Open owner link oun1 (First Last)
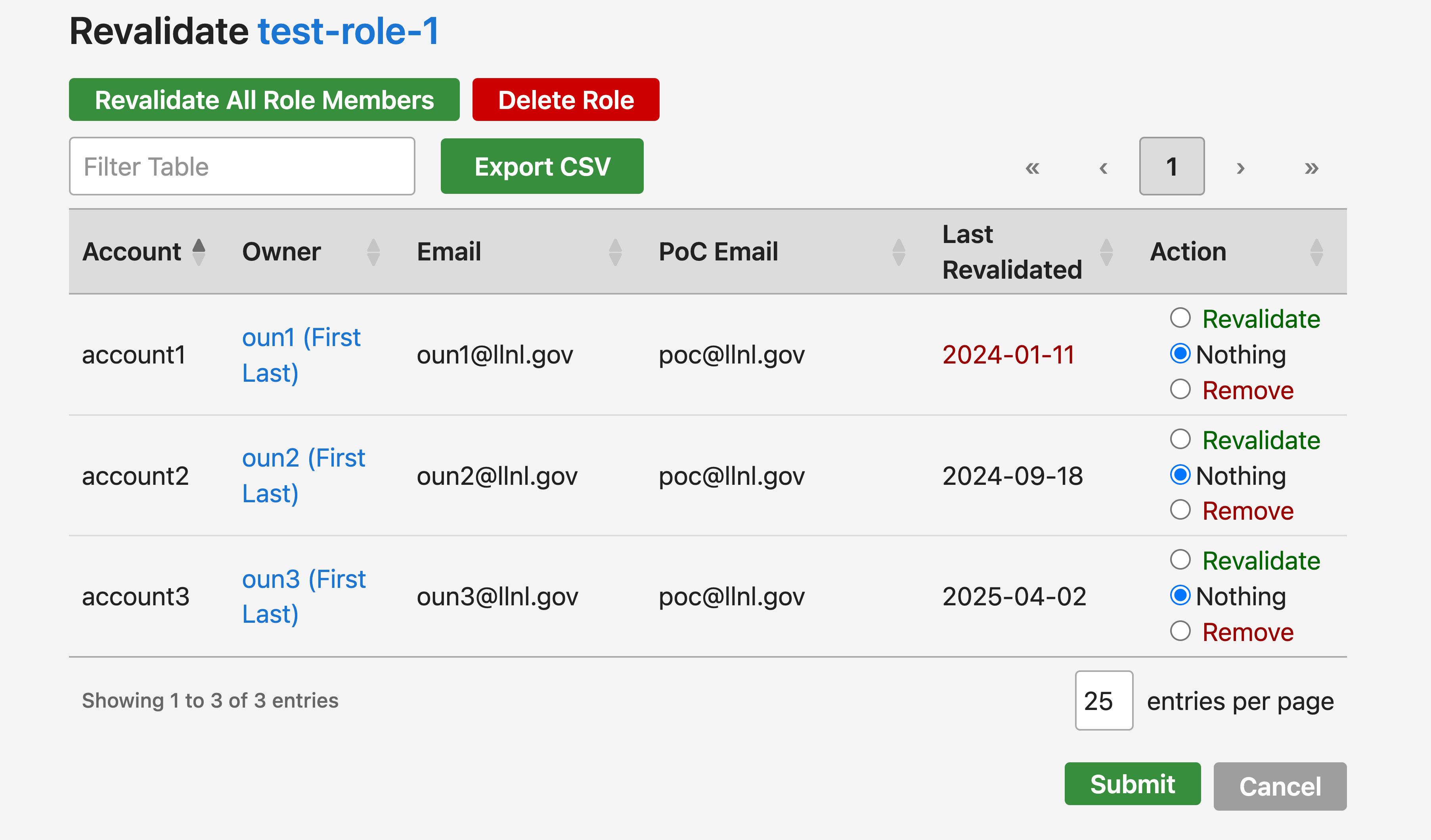The image size is (1431, 840). point(301,355)
